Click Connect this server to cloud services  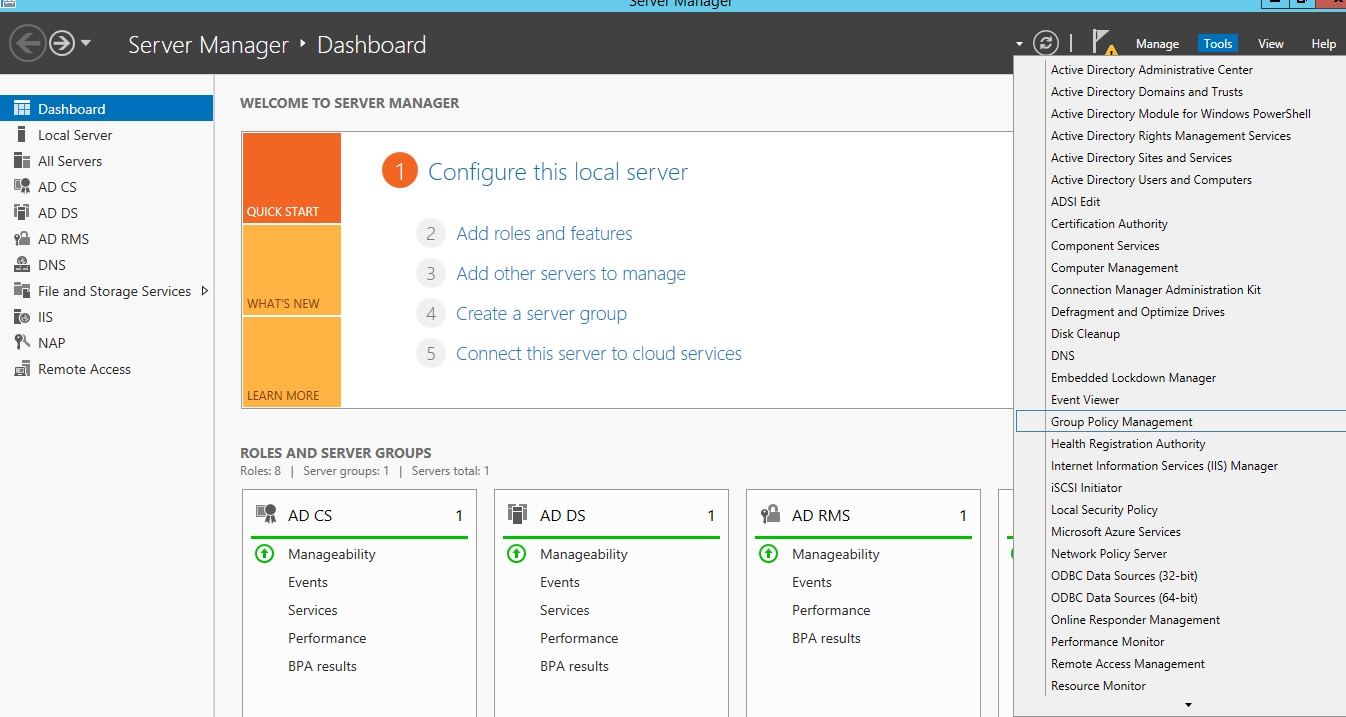[x=599, y=354]
